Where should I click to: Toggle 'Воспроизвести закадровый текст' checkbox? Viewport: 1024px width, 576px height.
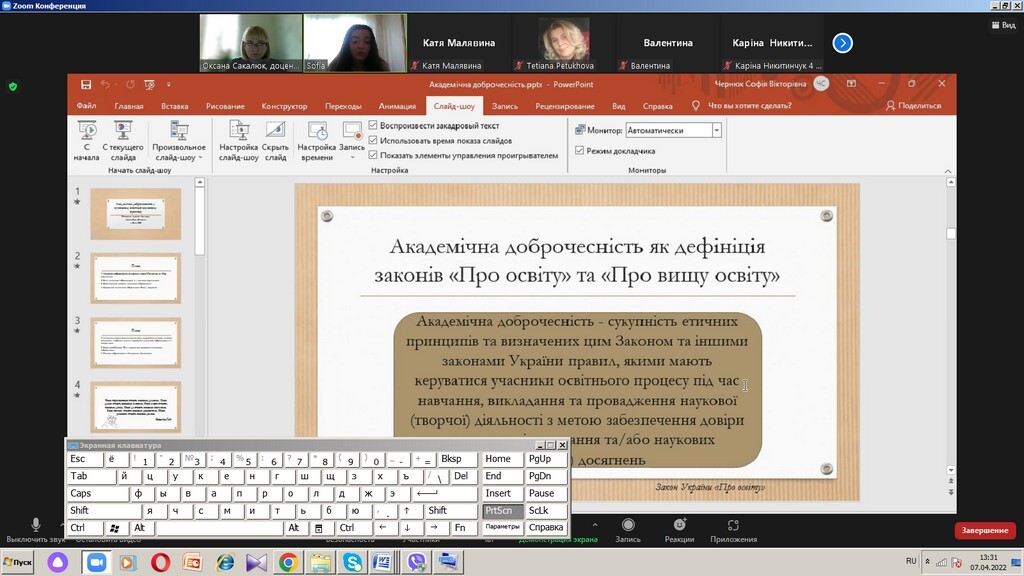click(x=374, y=126)
